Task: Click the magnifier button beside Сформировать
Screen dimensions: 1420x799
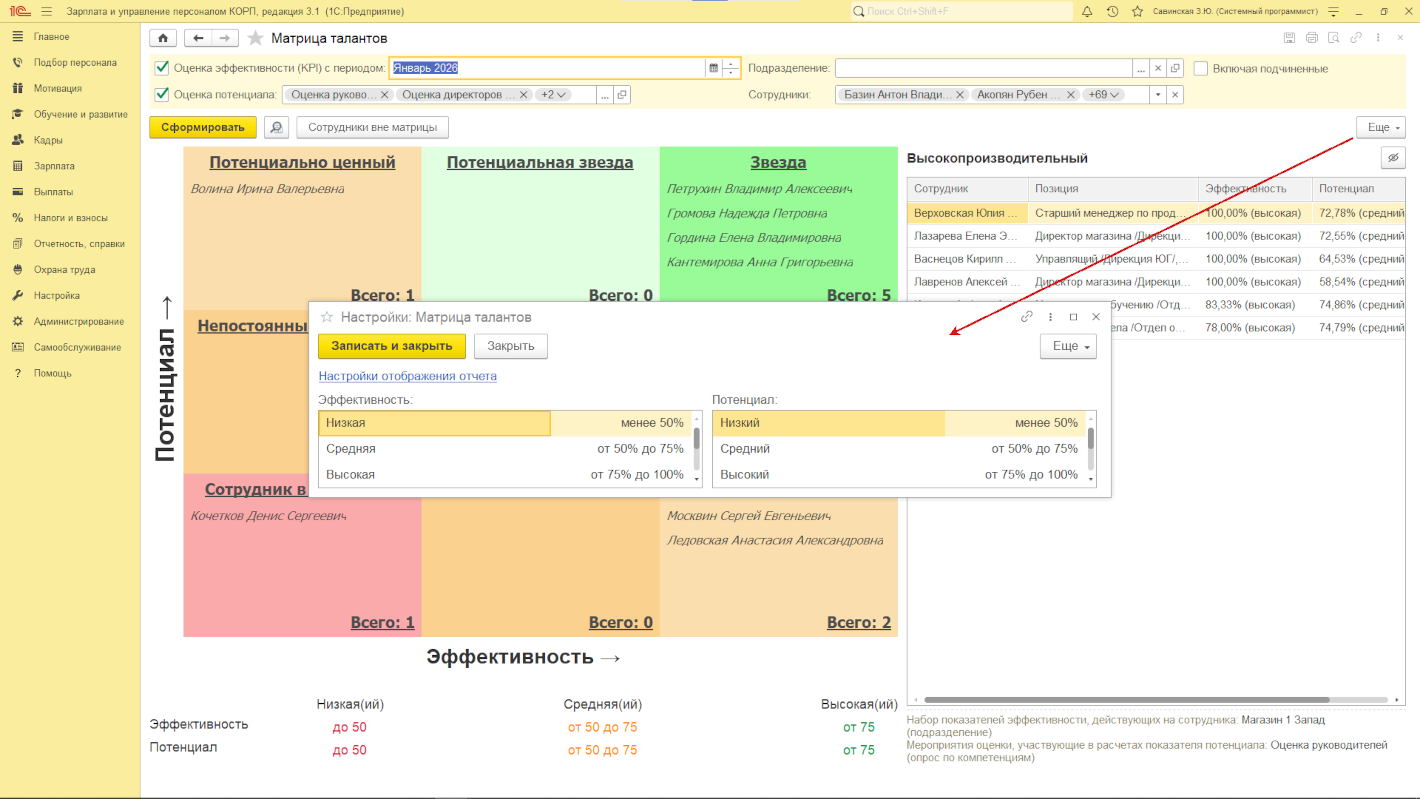Action: pyautogui.click(x=276, y=128)
